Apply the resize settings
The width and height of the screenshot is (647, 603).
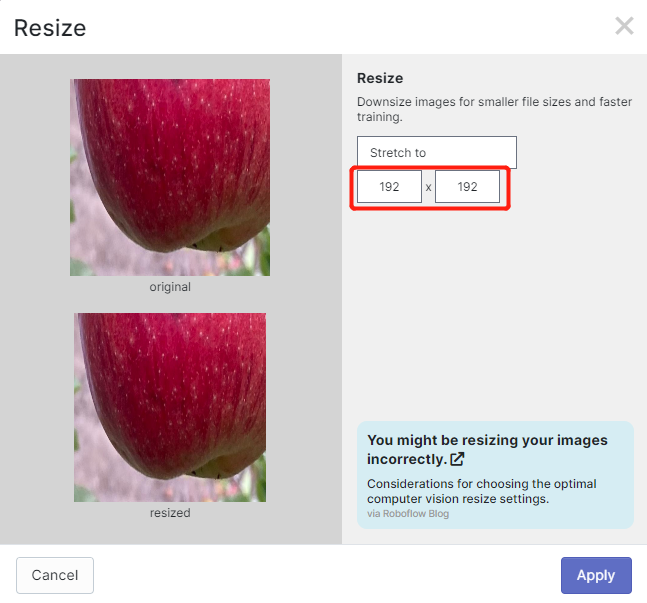(596, 575)
